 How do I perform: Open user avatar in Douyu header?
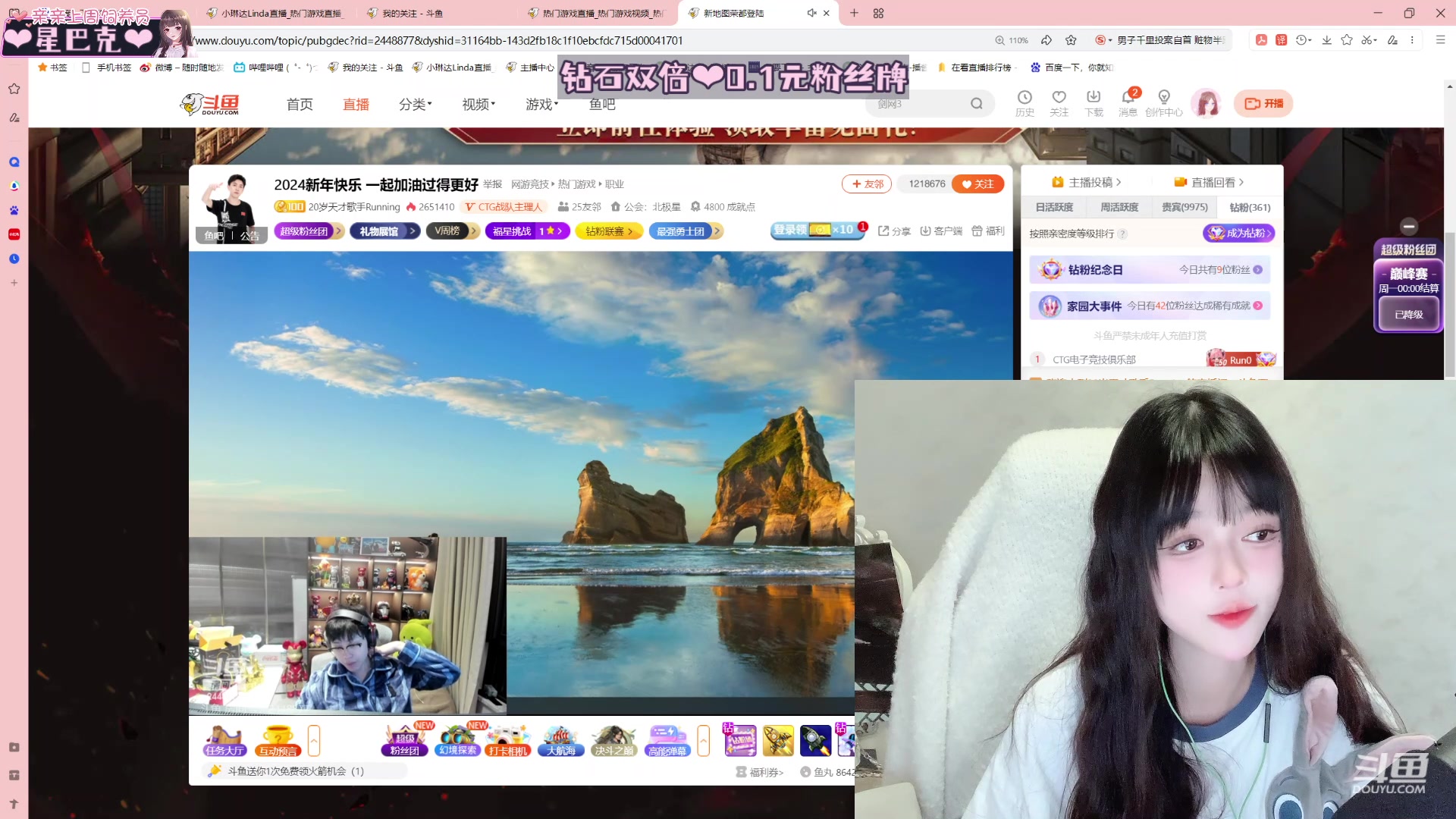pyautogui.click(x=1207, y=103)
